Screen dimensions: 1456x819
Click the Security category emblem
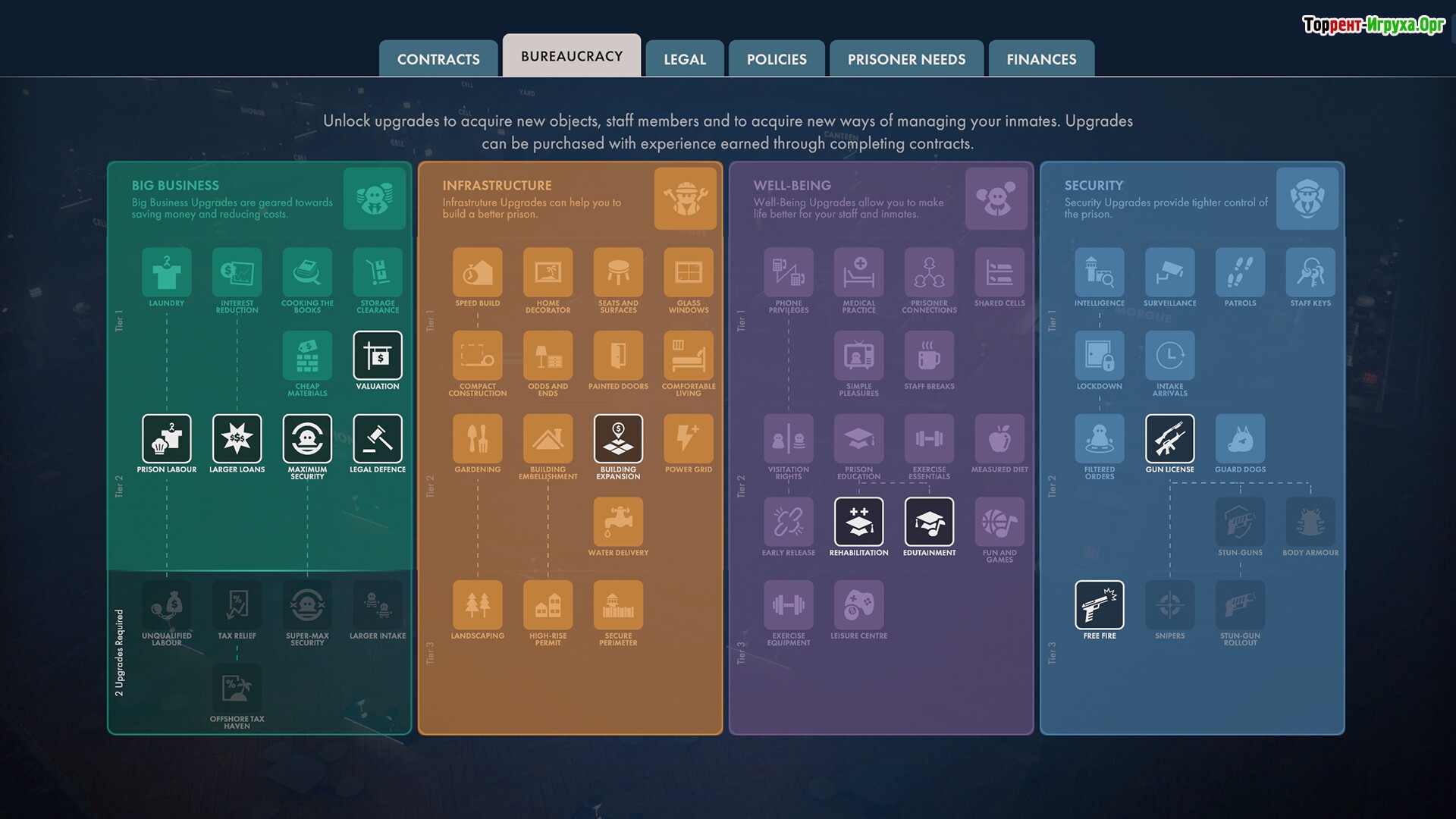1307,199
